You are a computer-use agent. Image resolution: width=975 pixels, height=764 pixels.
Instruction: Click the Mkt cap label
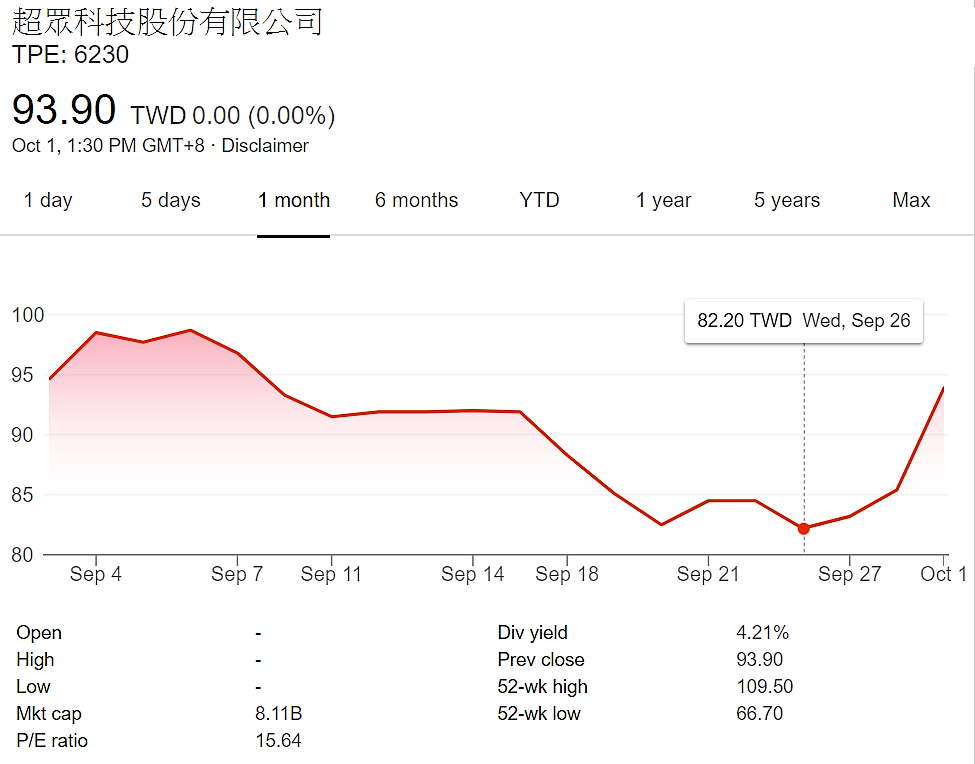coord(49,714)
